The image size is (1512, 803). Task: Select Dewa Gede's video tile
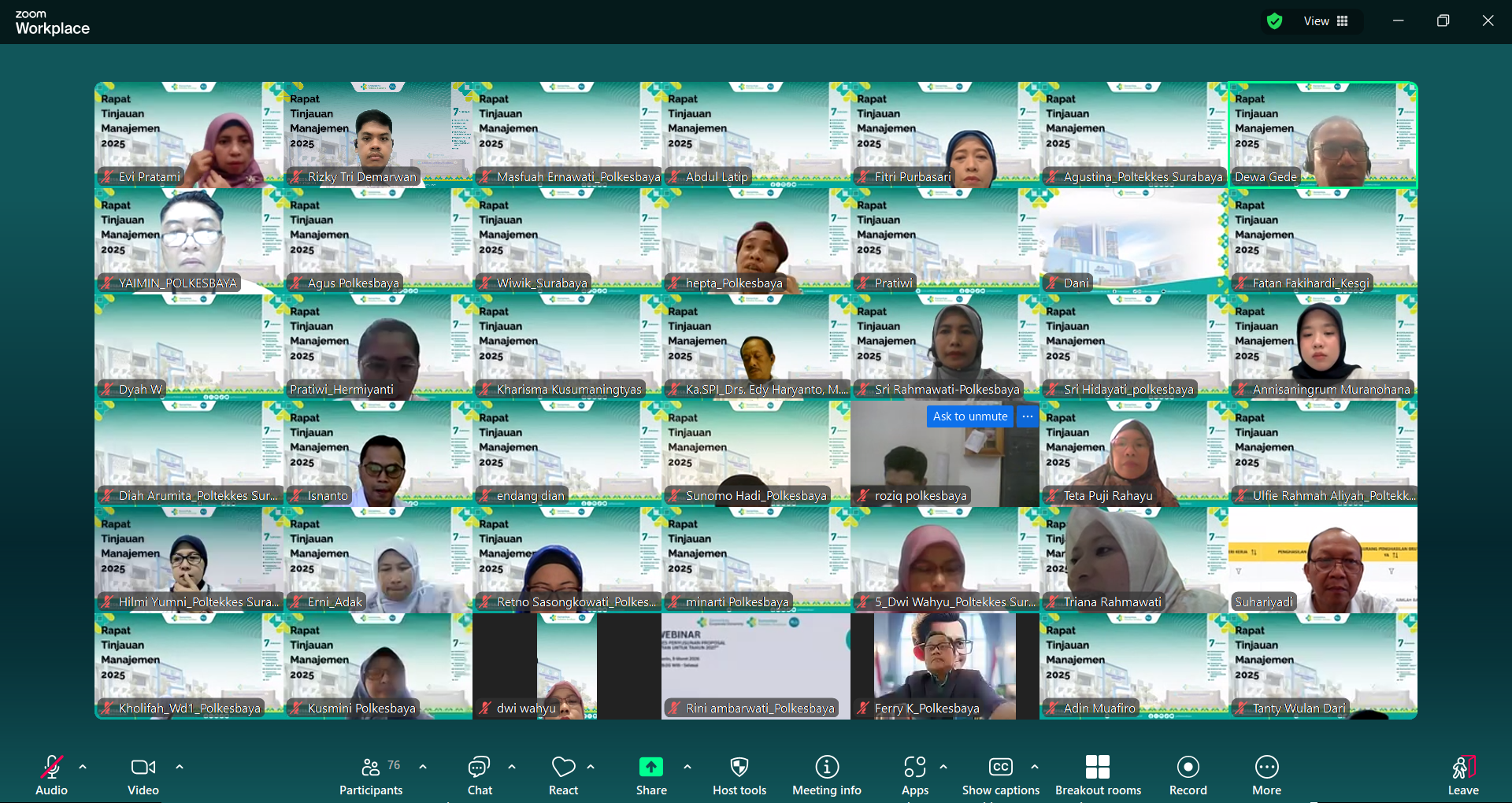click(1323, 135)
